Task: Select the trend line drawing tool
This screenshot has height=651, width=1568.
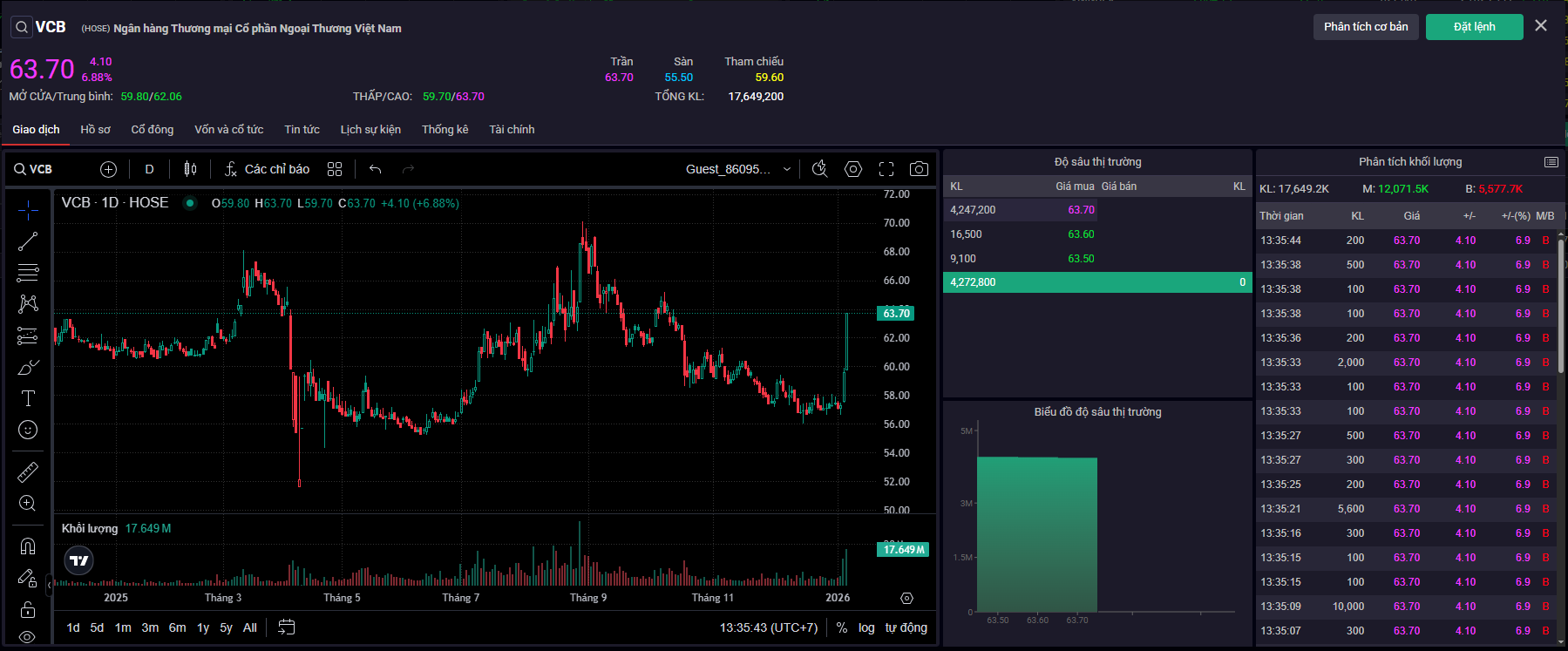Action: pyautogui.click(x=28, y=241)
